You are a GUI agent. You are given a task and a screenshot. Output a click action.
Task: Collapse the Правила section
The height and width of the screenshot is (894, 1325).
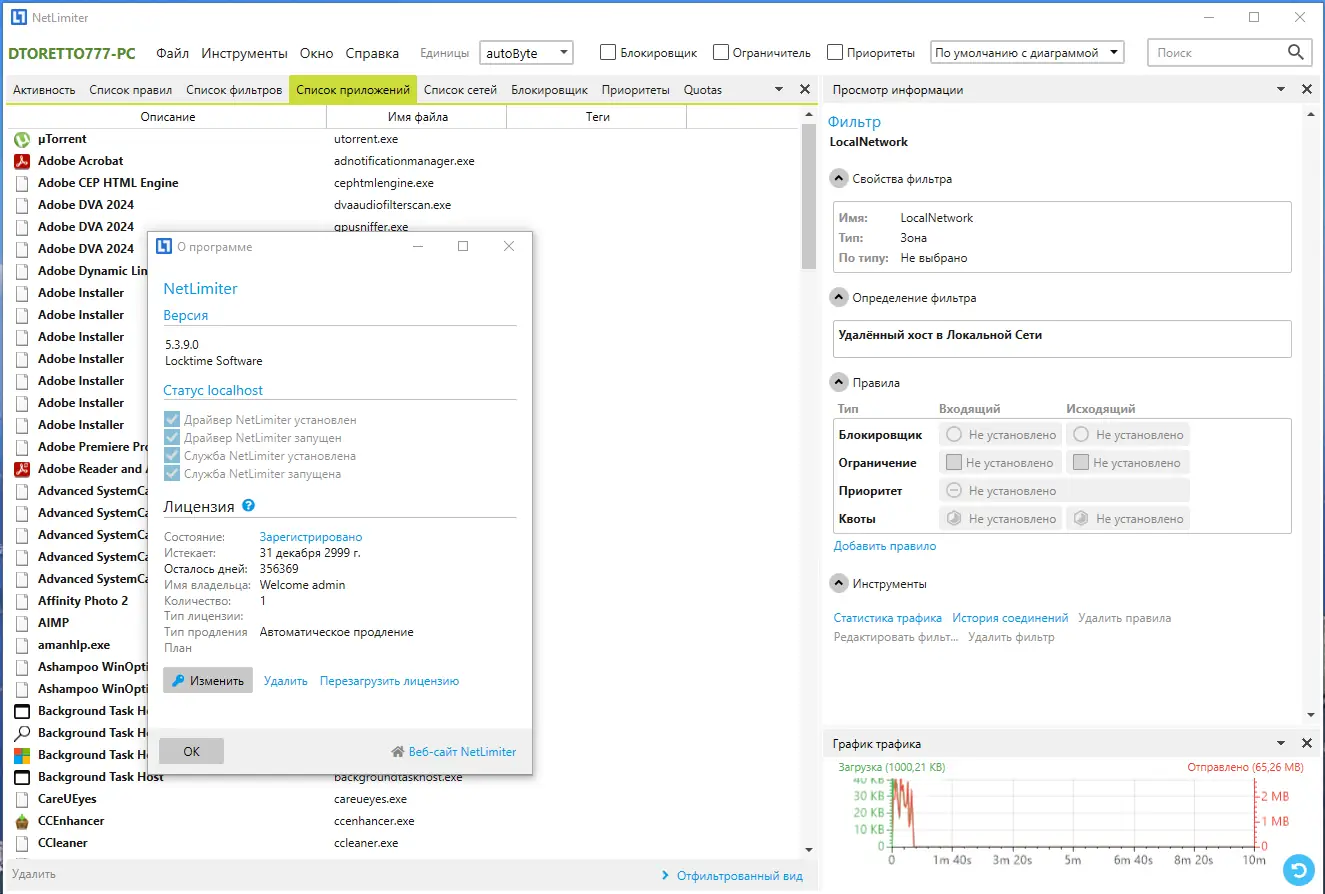tap(839, 383)
